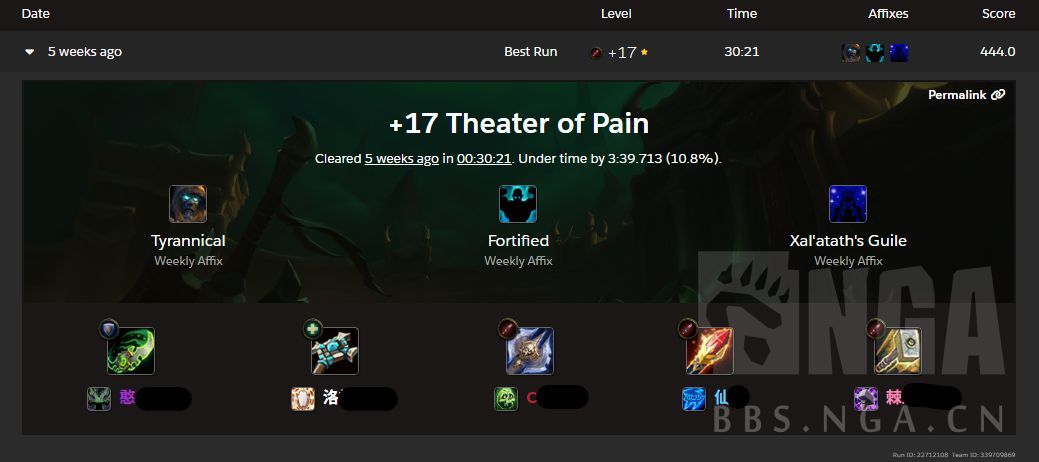Click small Tyrannical icon in Affixes column
The height and width of the screenshot is (462, 1039).
(851, 52)
